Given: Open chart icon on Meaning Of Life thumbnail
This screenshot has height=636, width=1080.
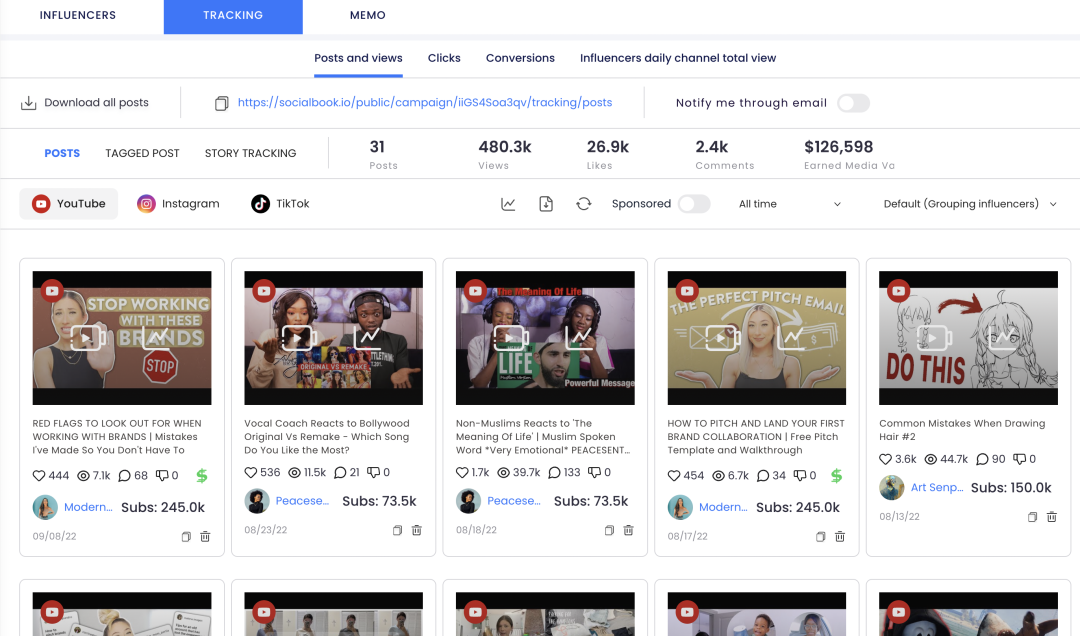Looking at the screenshot, I should pyautogui.click(x=580, y=338).
